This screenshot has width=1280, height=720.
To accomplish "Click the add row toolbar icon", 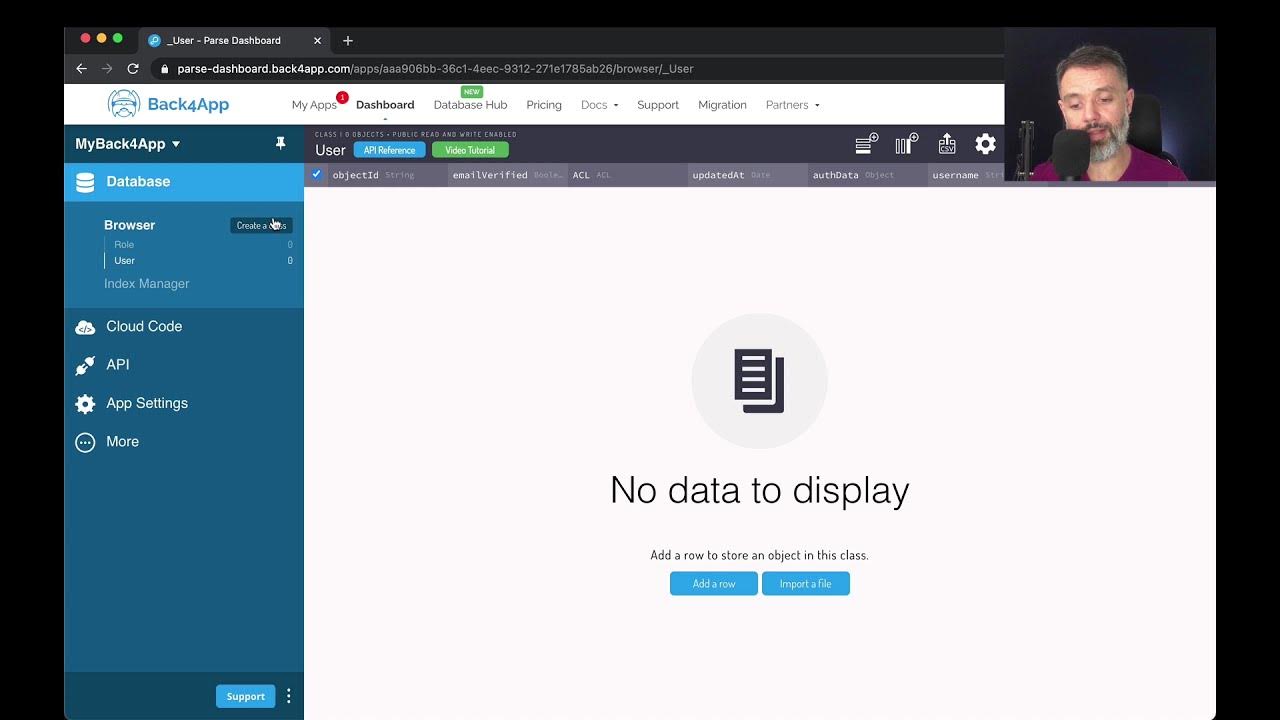I will click(x=866, y=144).
